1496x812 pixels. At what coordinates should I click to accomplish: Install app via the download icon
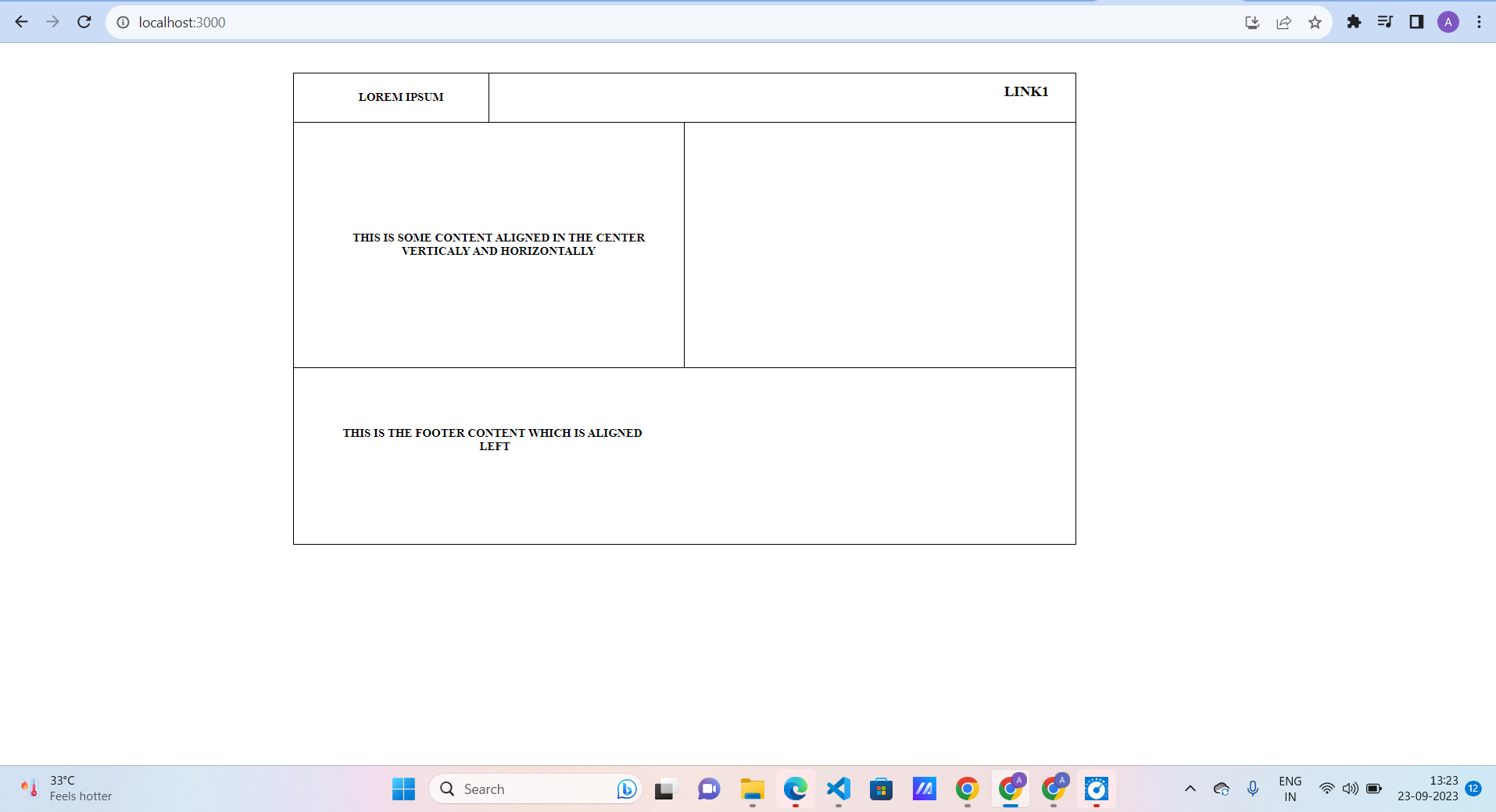1252,23
